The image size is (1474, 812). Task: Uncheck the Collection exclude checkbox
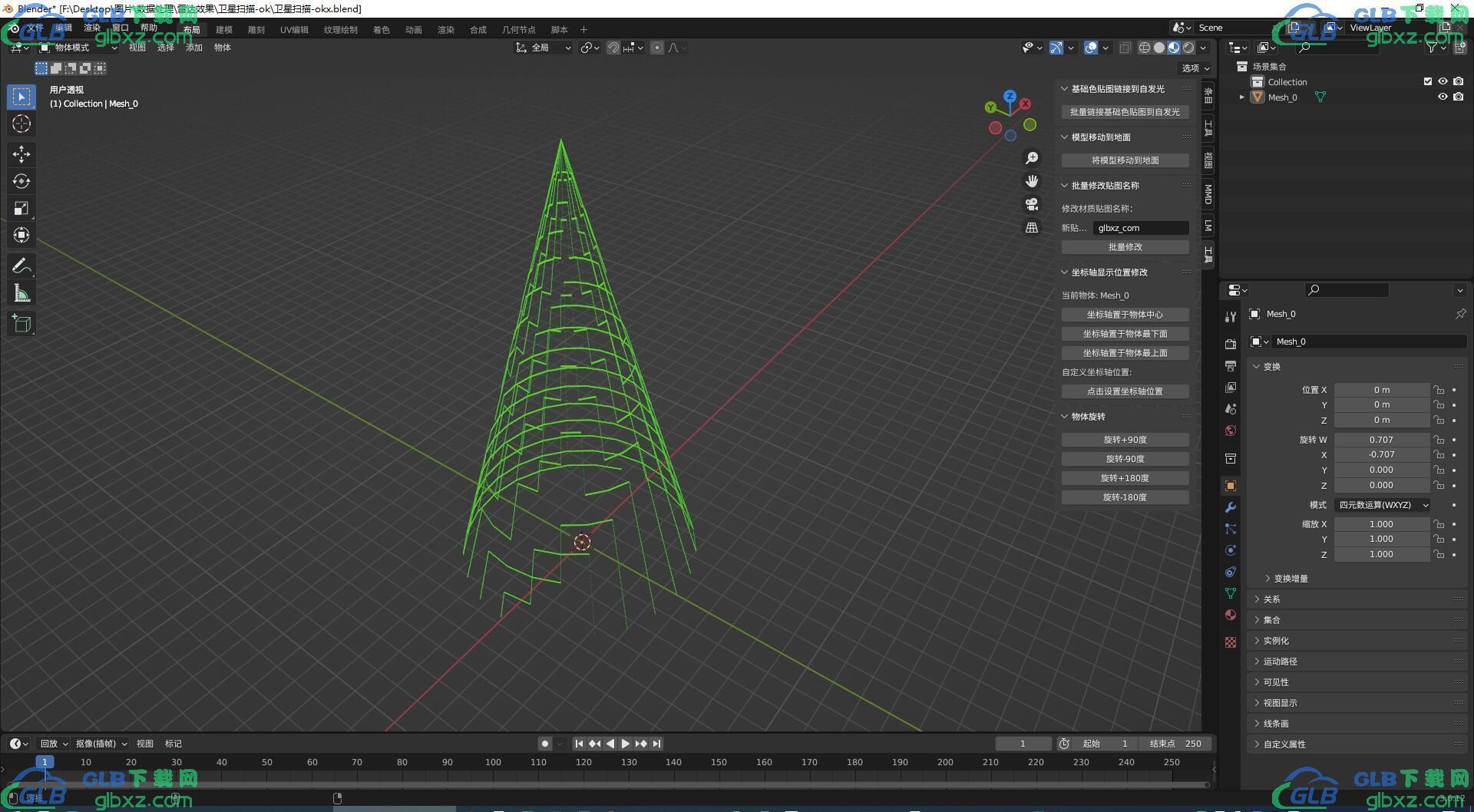click(x=1428, y=81)
